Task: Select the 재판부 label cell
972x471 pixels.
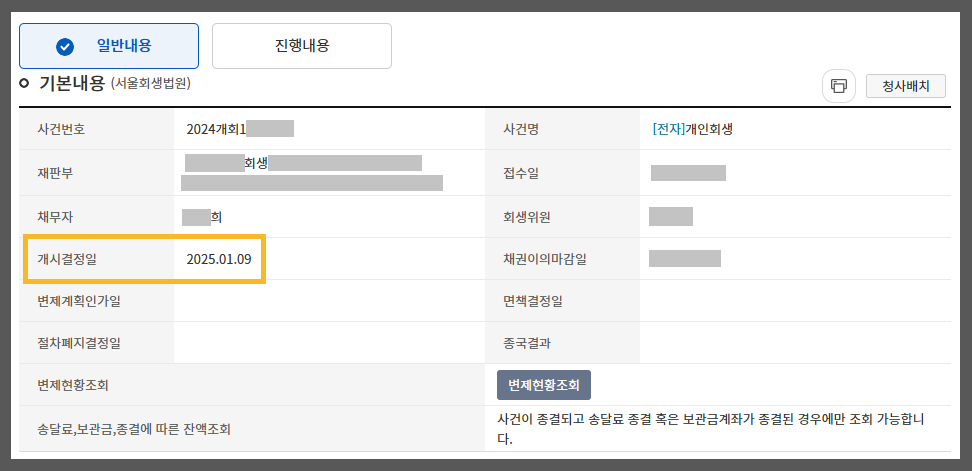Action: tap(55, 173)
